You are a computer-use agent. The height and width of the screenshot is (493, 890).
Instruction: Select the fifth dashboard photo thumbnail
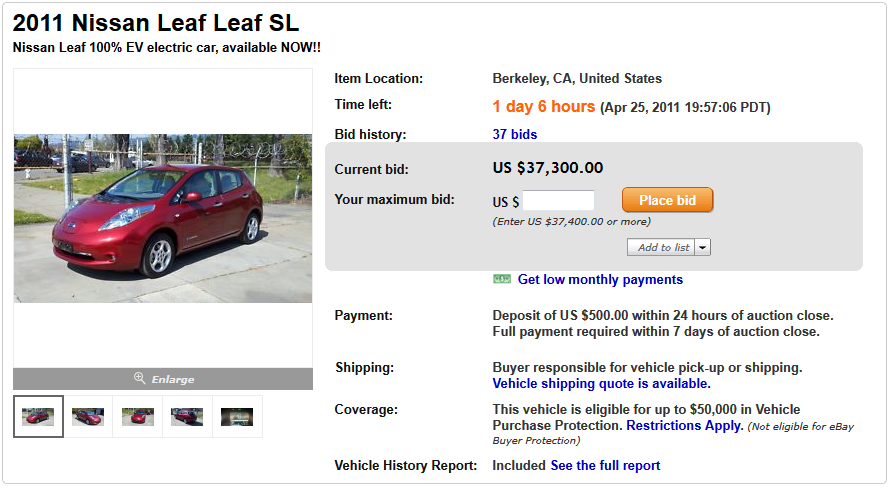(x=237, y=416)
